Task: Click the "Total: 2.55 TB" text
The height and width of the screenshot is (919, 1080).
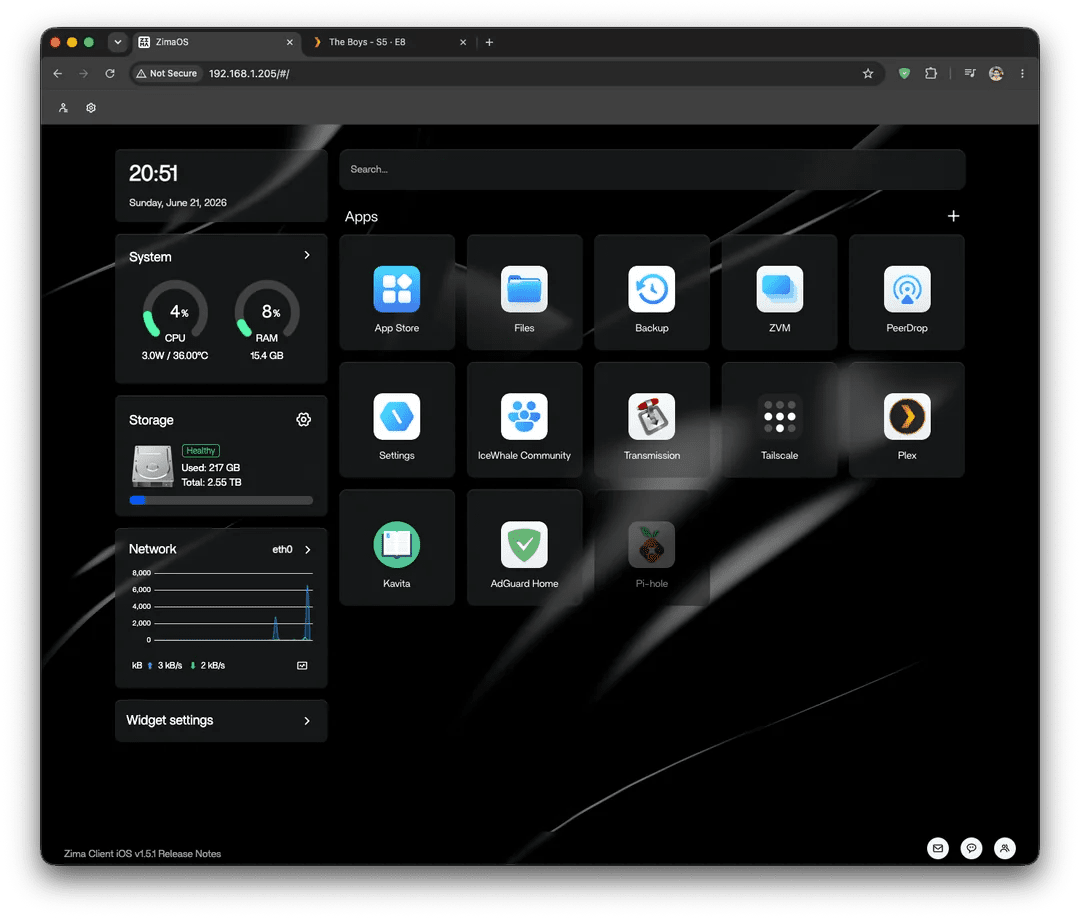Action: pyautogui.click(x=211, y=482)
